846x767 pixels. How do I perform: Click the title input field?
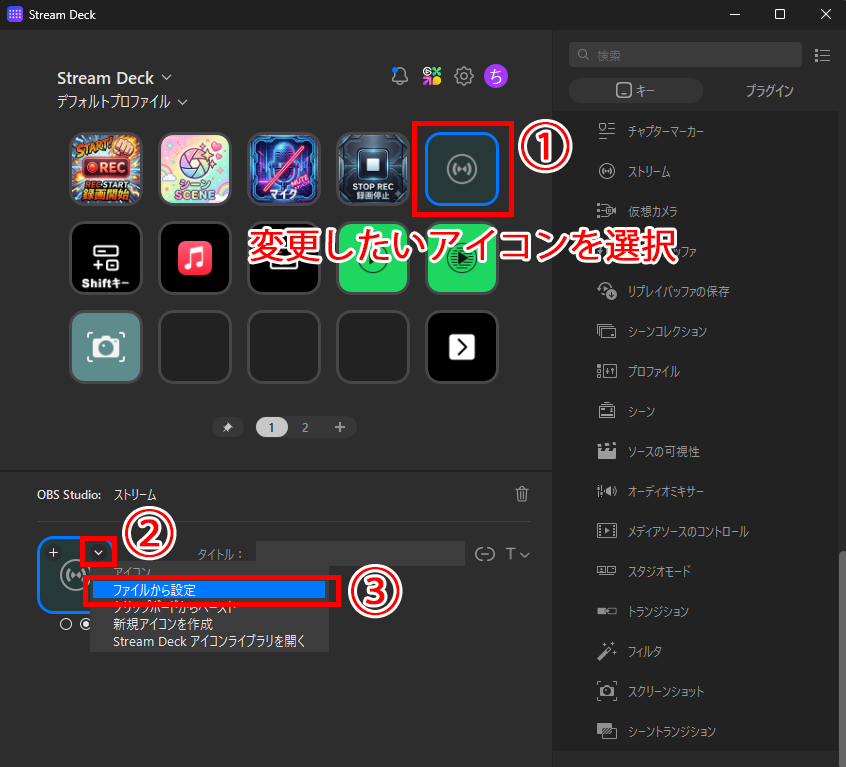click(x=360, y=553)
